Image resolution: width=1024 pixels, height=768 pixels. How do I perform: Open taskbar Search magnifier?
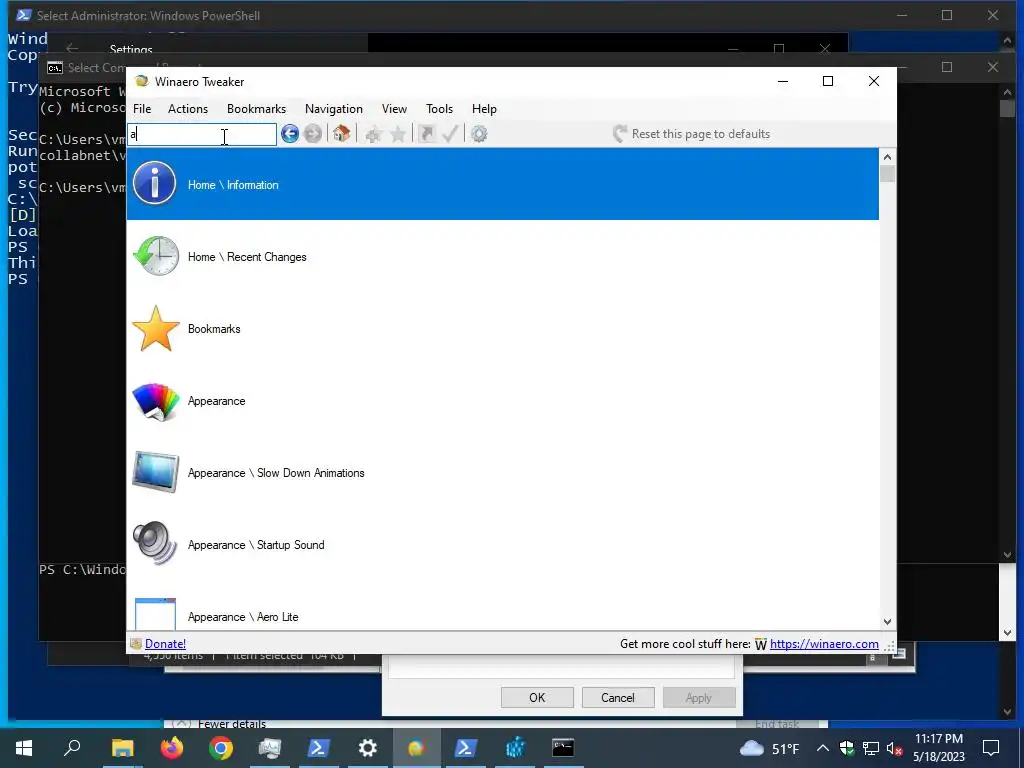(x=72, y=748)
